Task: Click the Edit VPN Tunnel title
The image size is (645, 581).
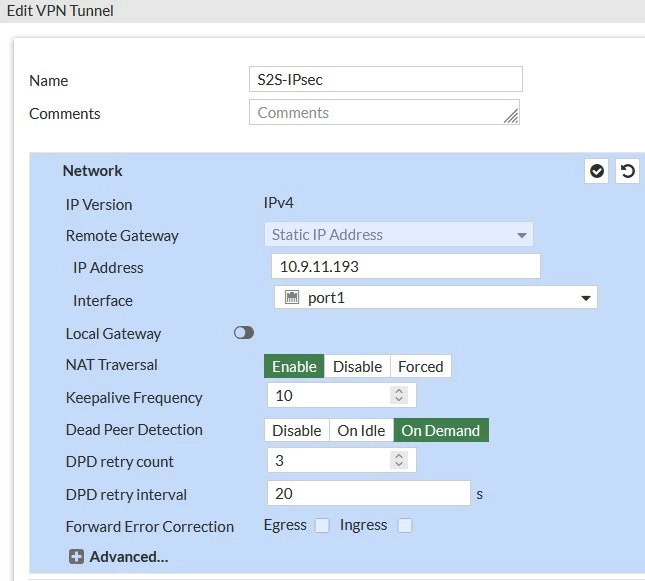Action: tap(60, 11)
